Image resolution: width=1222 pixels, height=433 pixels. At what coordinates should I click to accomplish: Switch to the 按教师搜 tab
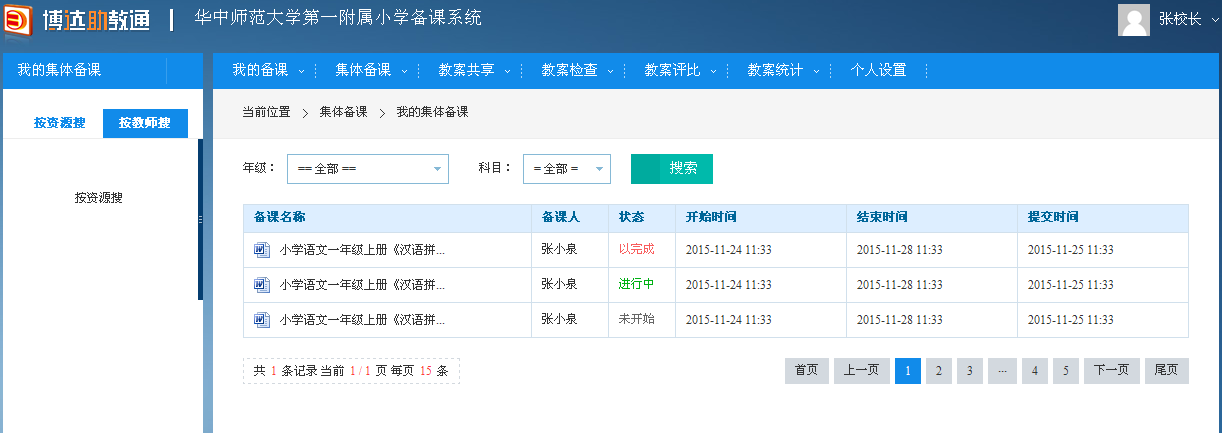(x=145, y=123)
